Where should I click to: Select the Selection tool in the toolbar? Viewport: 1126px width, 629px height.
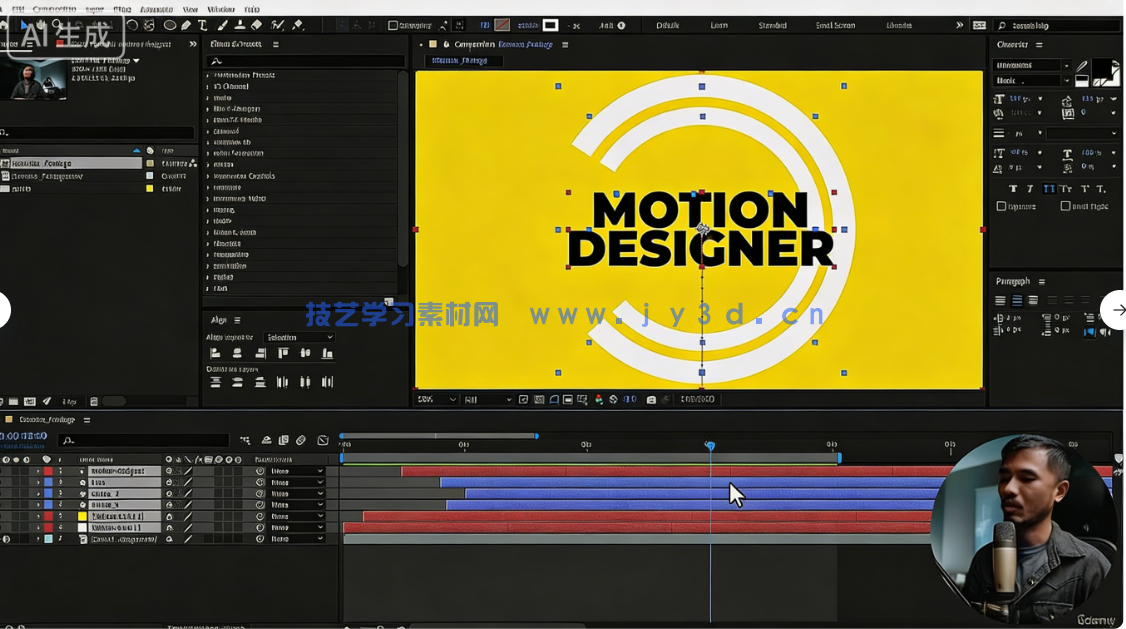coord(24,24)
